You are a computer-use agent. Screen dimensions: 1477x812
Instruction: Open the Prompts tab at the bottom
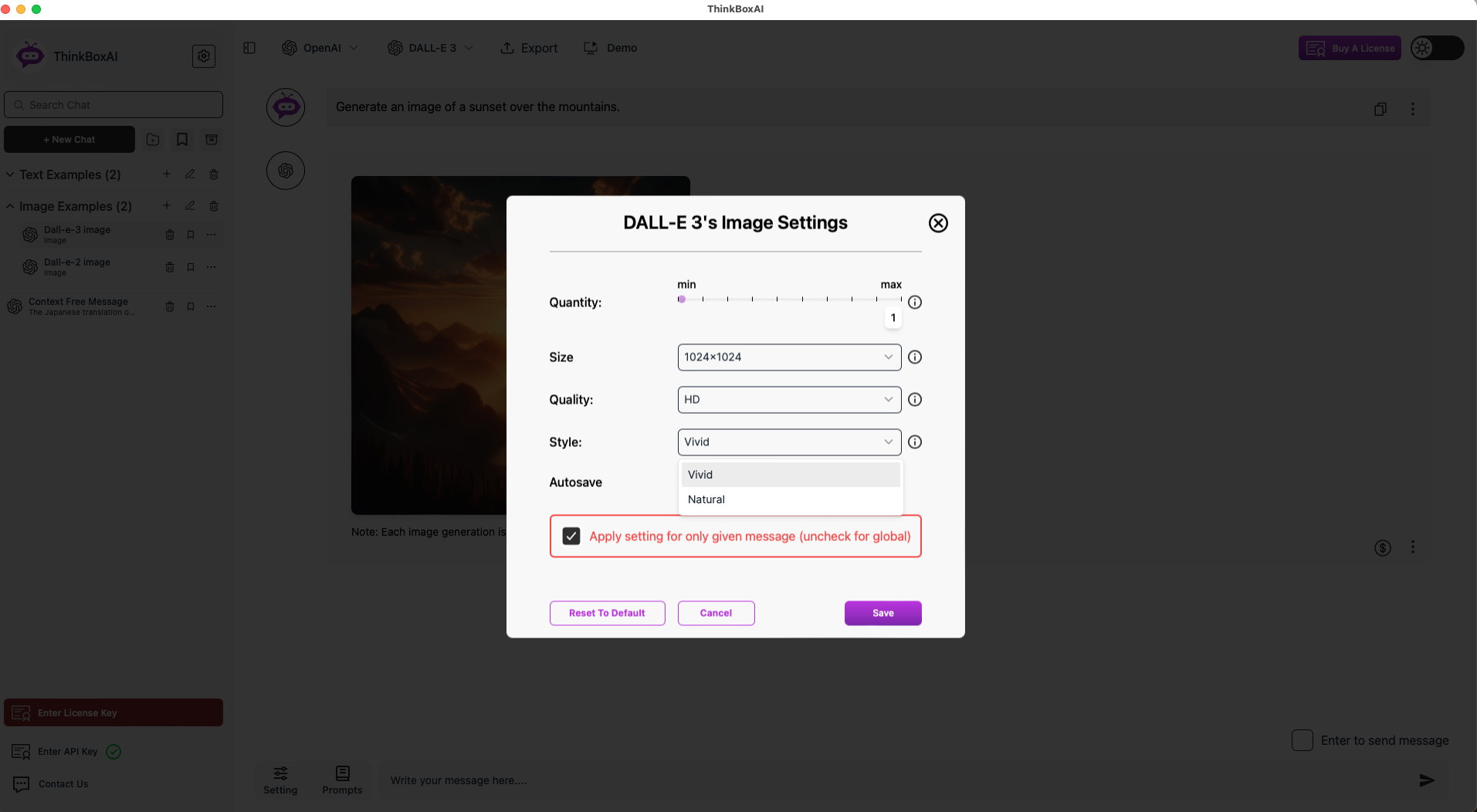(342, 780)
